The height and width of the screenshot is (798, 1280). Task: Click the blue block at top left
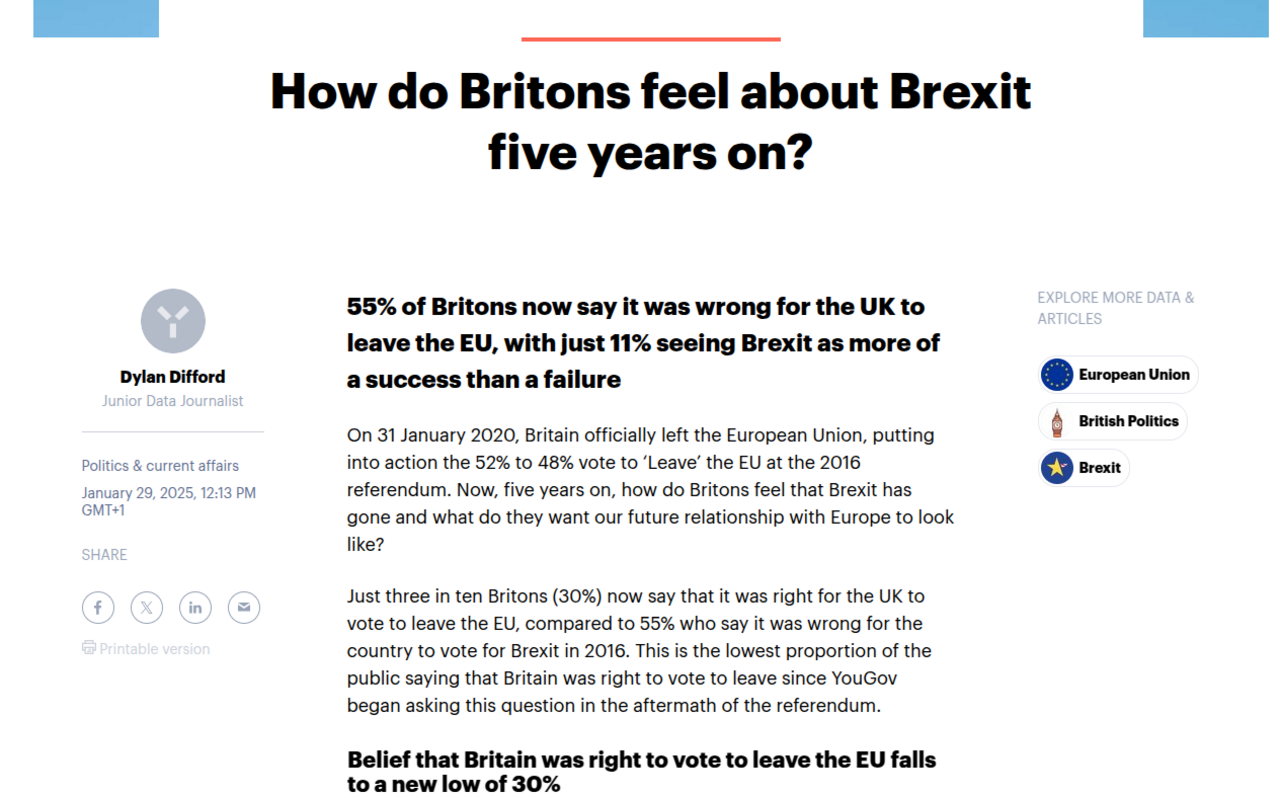point(96,18)
